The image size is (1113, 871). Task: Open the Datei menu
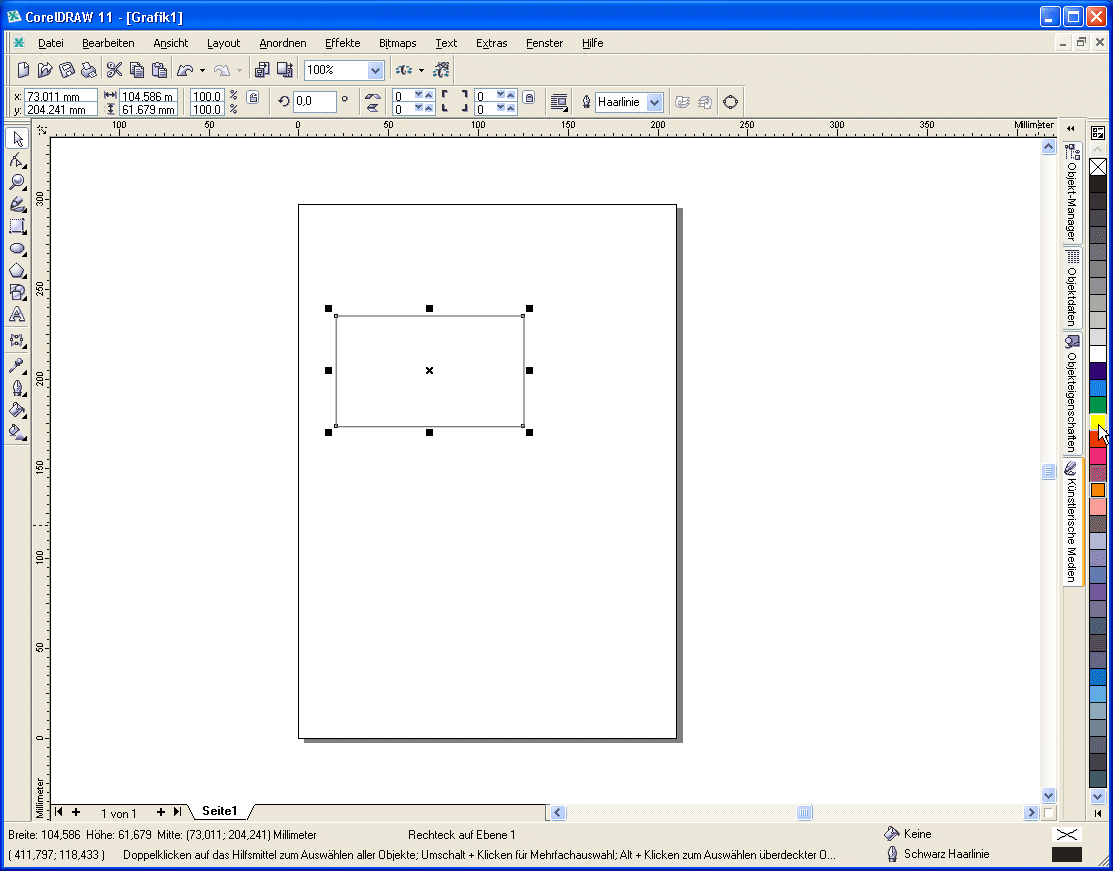coord(50,43)
